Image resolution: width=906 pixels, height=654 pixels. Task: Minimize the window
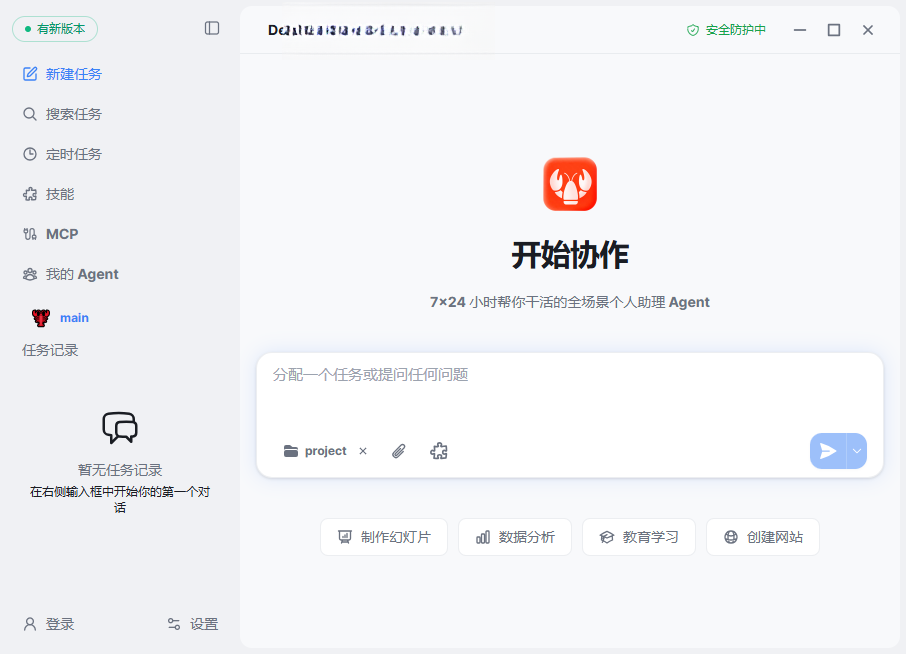[800, 30]
